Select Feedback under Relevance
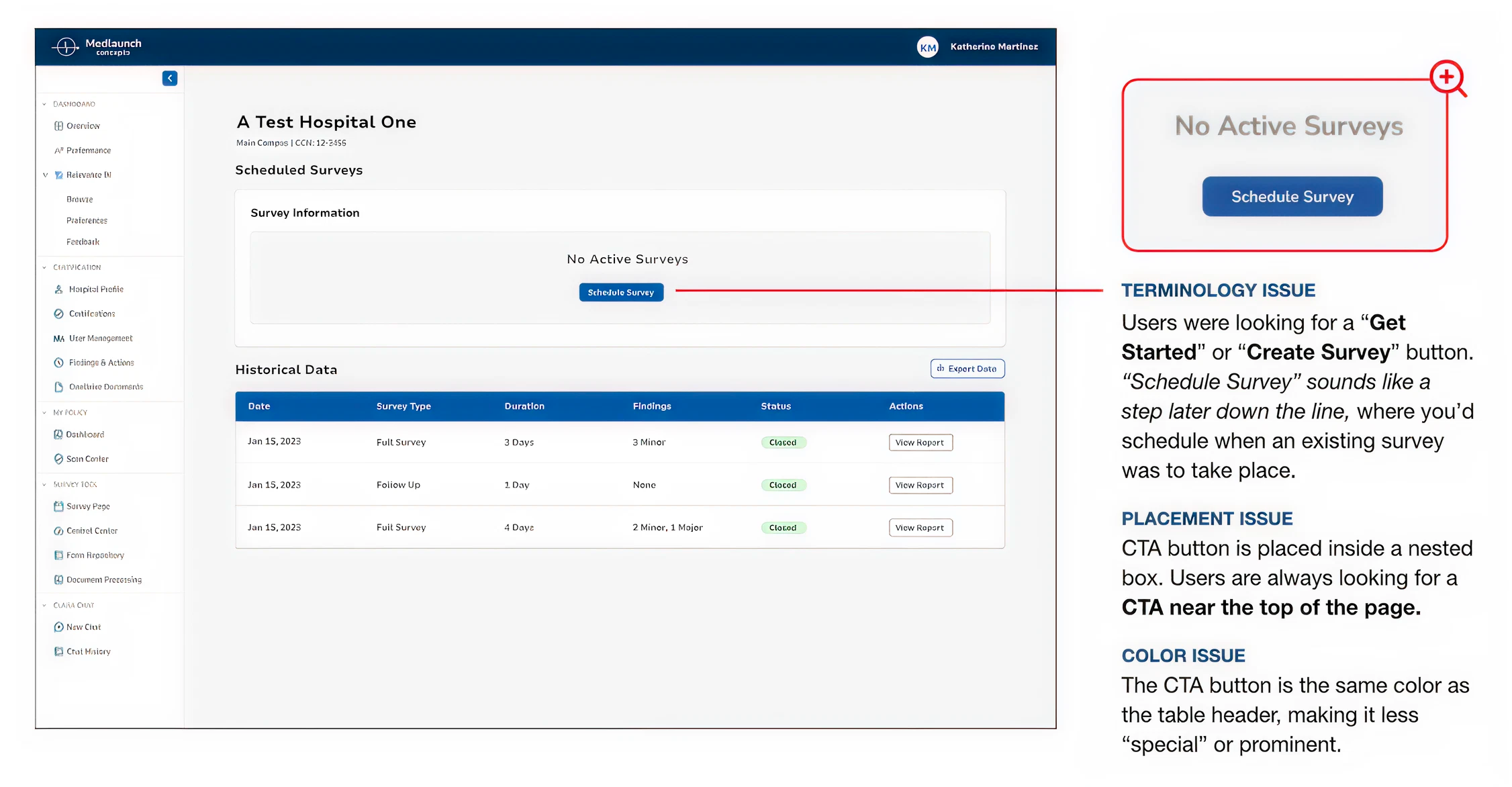This screenshot has height=787, width=1512. (83, 242)
